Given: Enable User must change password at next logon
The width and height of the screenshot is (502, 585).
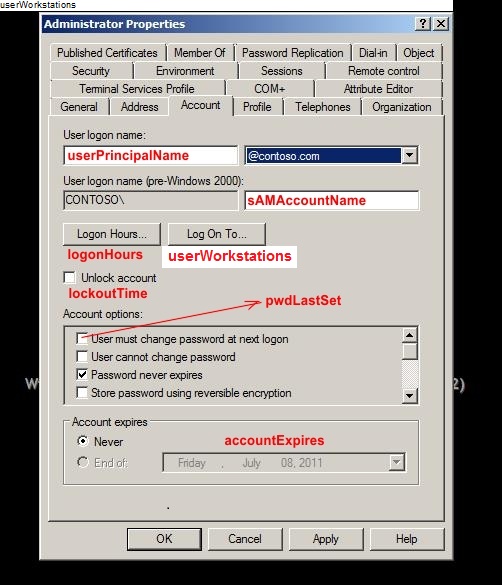Looking at the screenshot, I should point(82,338).
